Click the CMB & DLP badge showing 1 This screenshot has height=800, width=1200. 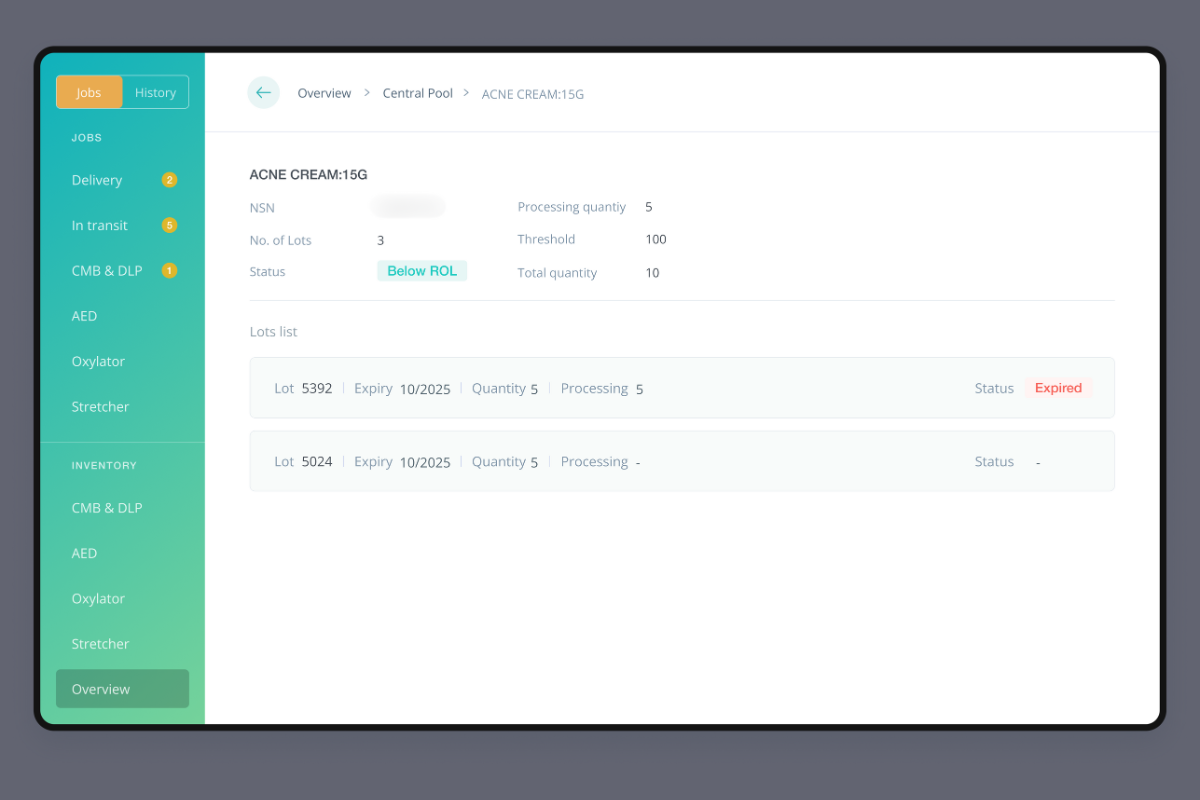(169, 270)
